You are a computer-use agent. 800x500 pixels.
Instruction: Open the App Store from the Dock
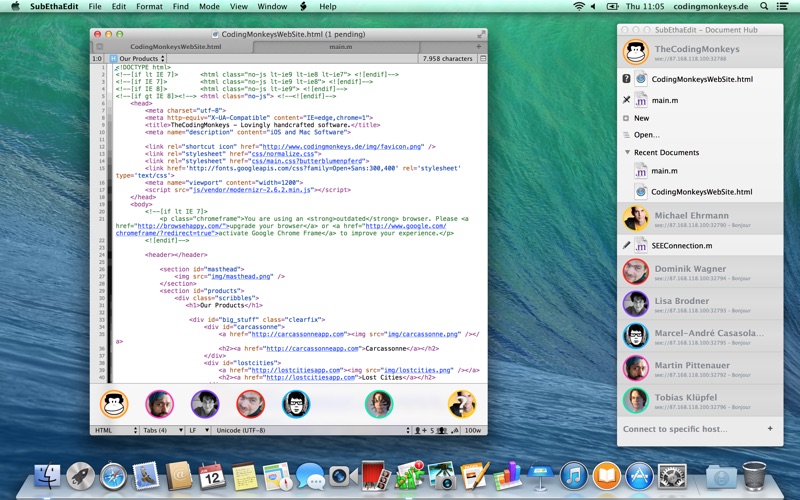(639, 476)
